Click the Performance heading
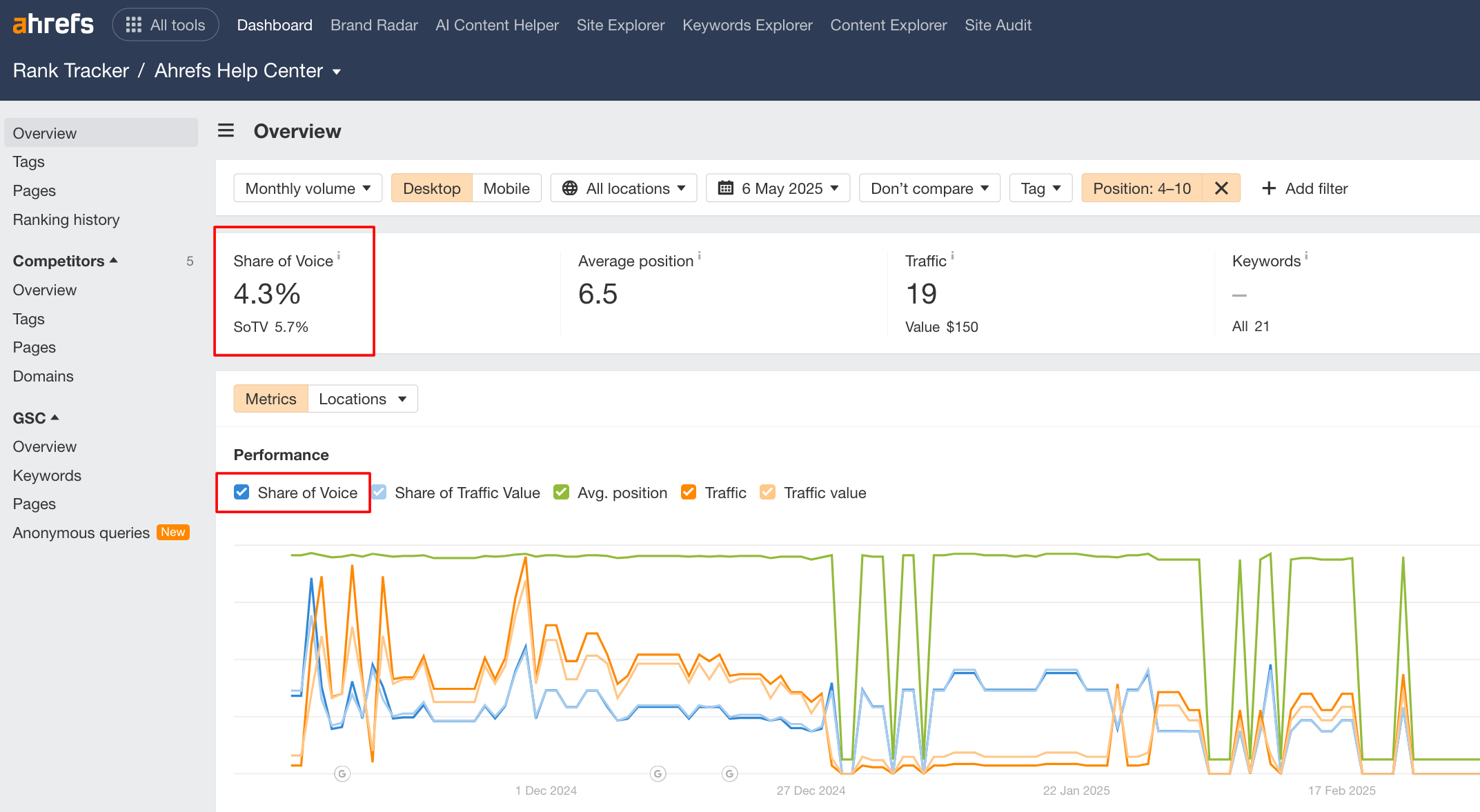 click(x=281, y=455)
